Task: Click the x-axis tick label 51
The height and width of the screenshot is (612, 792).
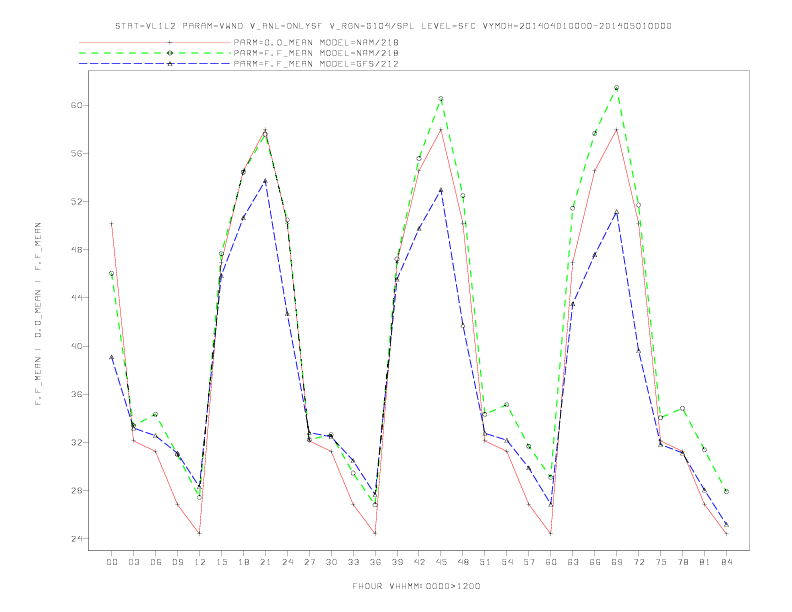Action: (485, 562)
